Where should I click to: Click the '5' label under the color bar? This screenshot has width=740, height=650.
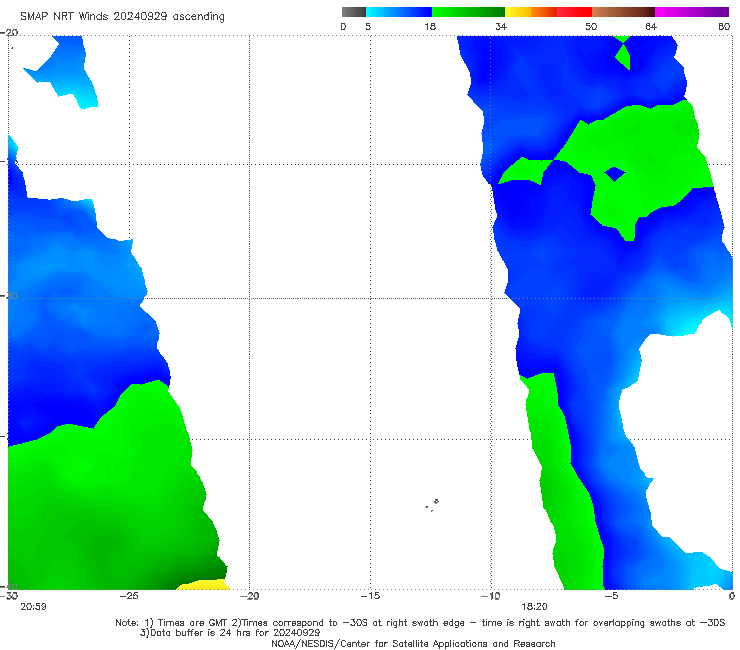coord(368,26)
